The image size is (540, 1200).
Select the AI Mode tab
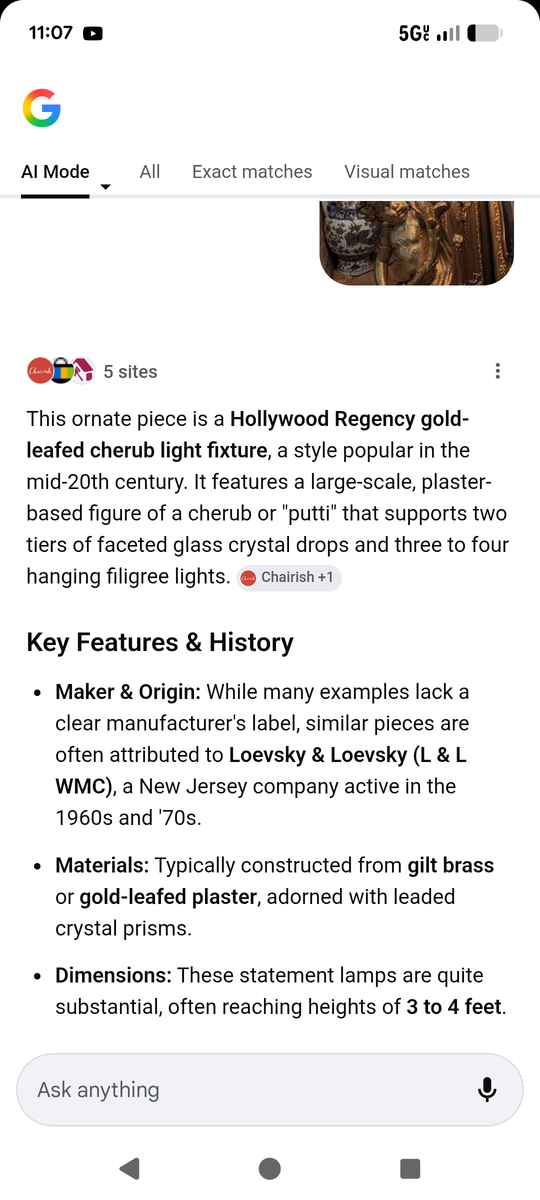click(x=55, y=172)
